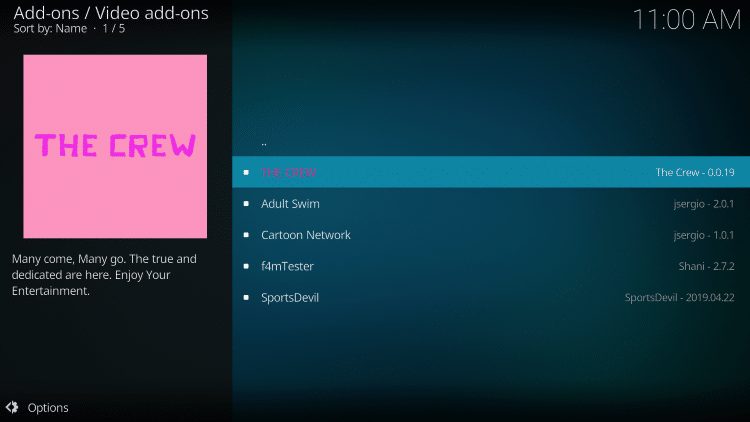Open the Adult Swim add-on

pos(491,203)
